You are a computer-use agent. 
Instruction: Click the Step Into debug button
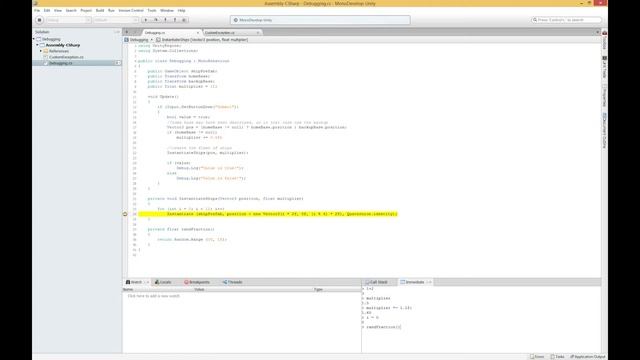click(x=165, y=20)
